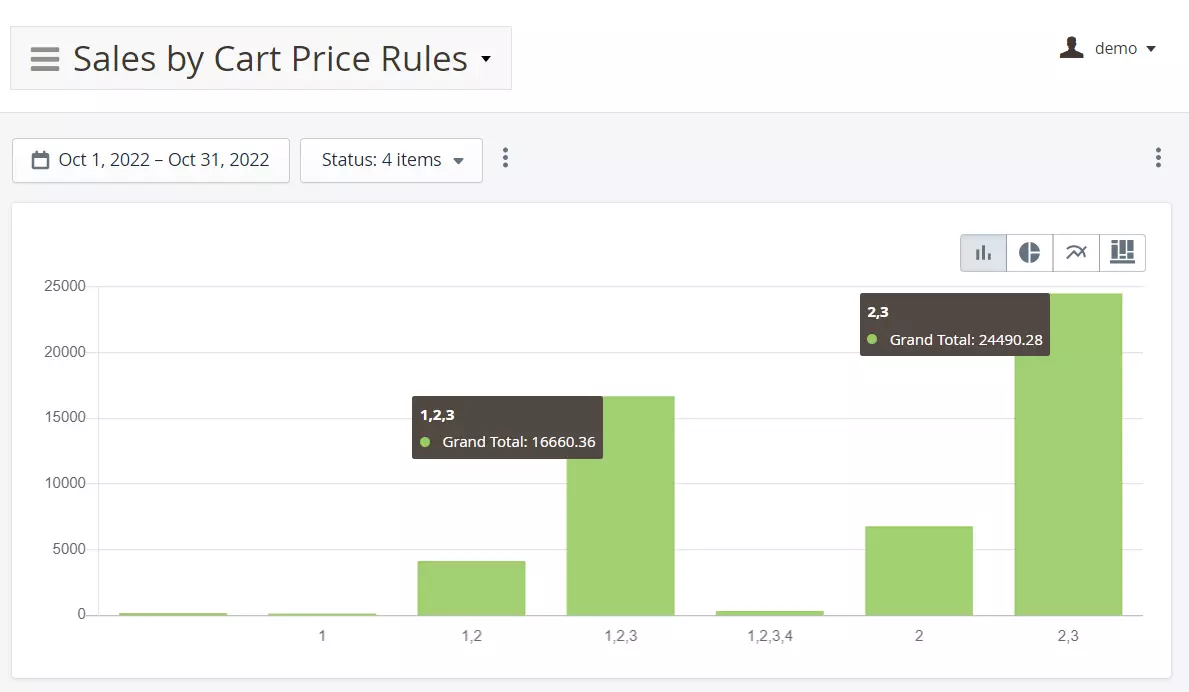The height and width of the screenshot is (692, 1189).
Task: Click the green dot in the 1,2,3 tooltip
Action: 425,442
